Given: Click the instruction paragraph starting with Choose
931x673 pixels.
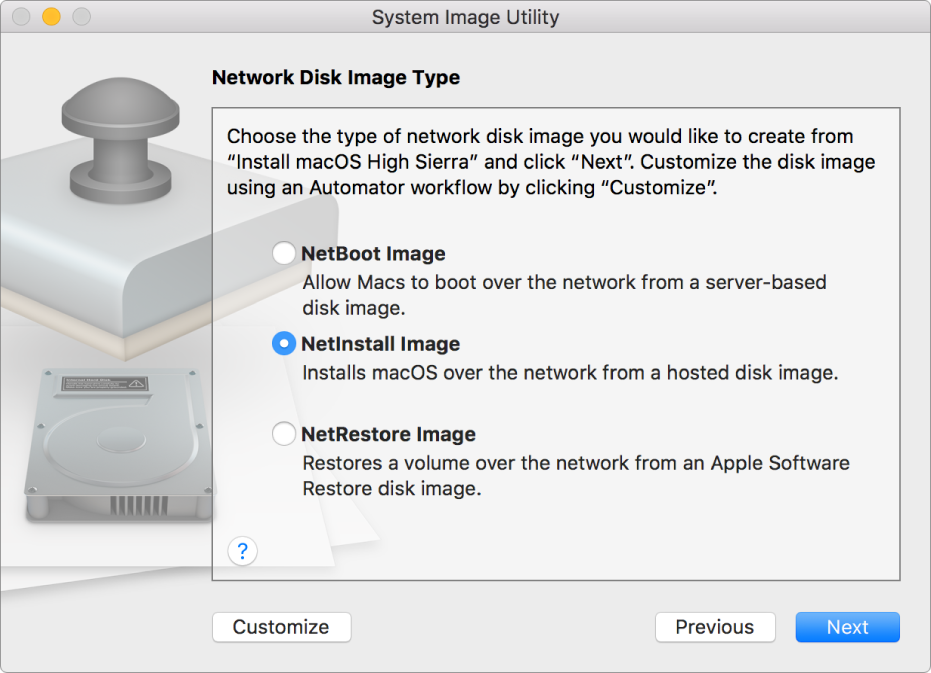Looking at the screenshot, I should [550, 162].
